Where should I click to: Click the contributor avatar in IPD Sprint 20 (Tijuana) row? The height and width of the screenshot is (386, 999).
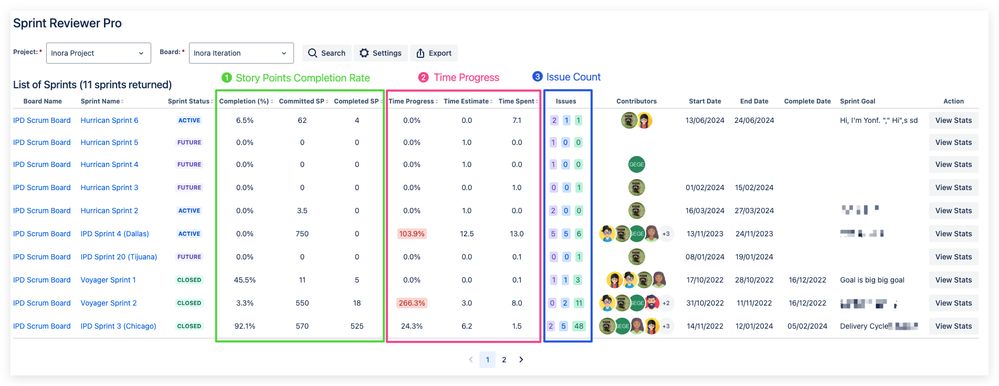(x=636, y=257)
